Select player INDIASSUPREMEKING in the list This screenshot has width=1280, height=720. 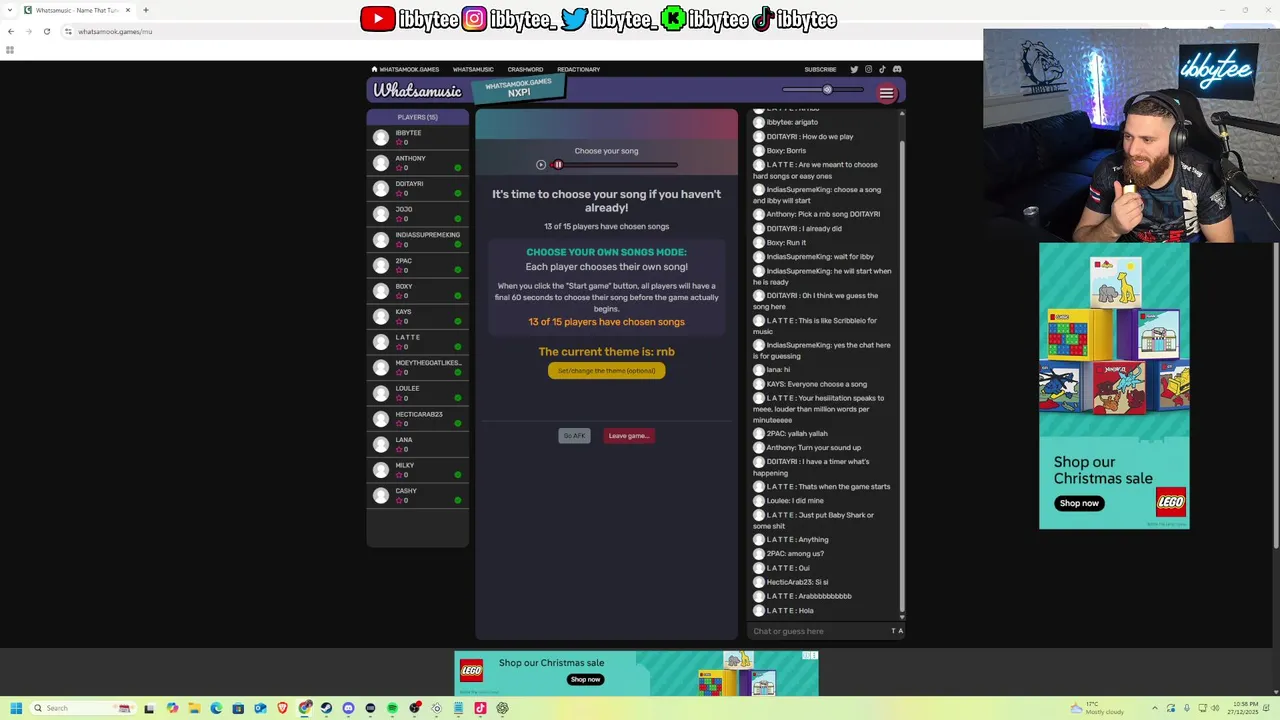(x=418, y=240)
